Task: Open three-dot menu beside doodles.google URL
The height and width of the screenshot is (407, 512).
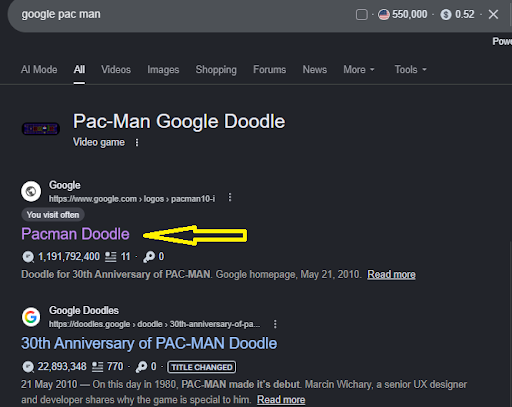Action: click(275, 324)
